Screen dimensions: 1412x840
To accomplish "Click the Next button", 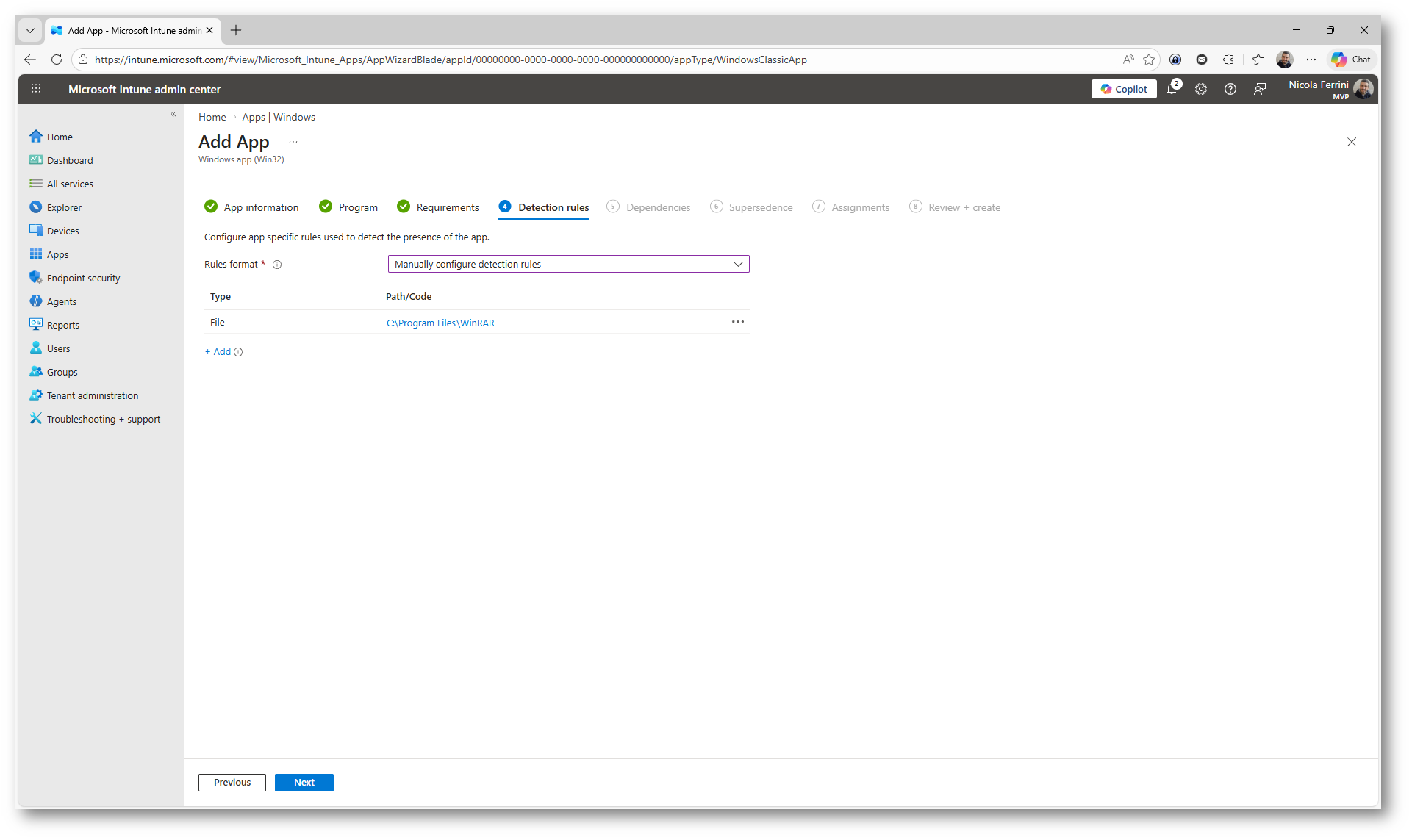I will [x=304, y=782].
